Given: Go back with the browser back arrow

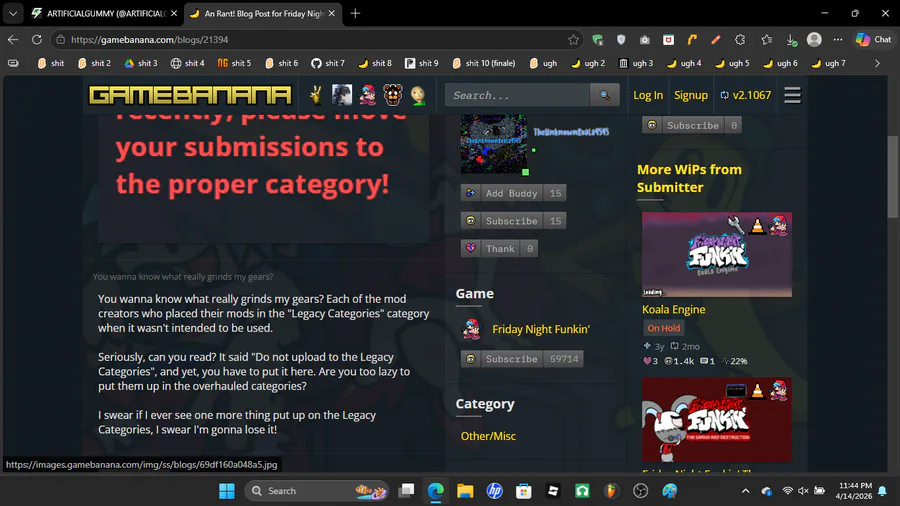Looking at the screenshot, I should click(13, 40).
